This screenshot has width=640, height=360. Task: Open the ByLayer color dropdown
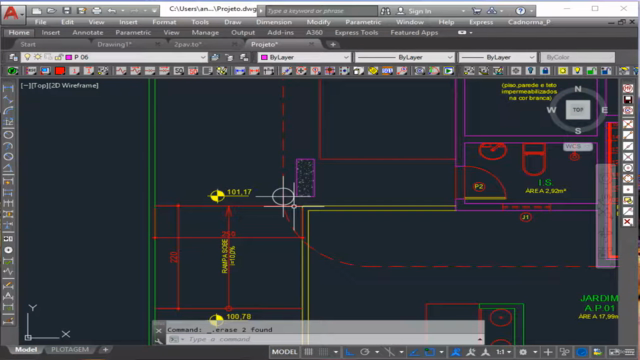[304, 57]
